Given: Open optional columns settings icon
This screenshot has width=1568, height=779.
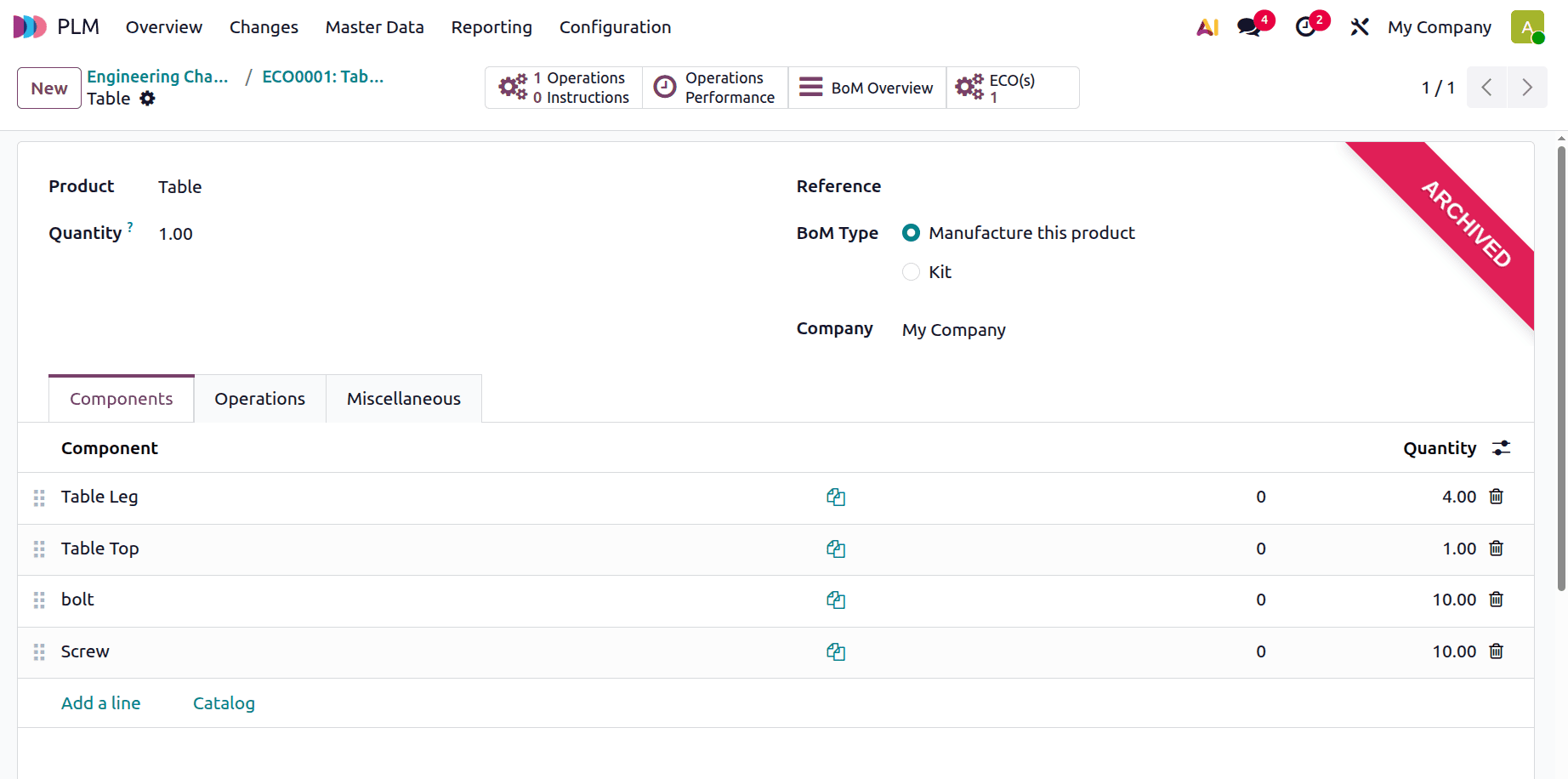Looking at the screenshot, I should [1502, 448].
